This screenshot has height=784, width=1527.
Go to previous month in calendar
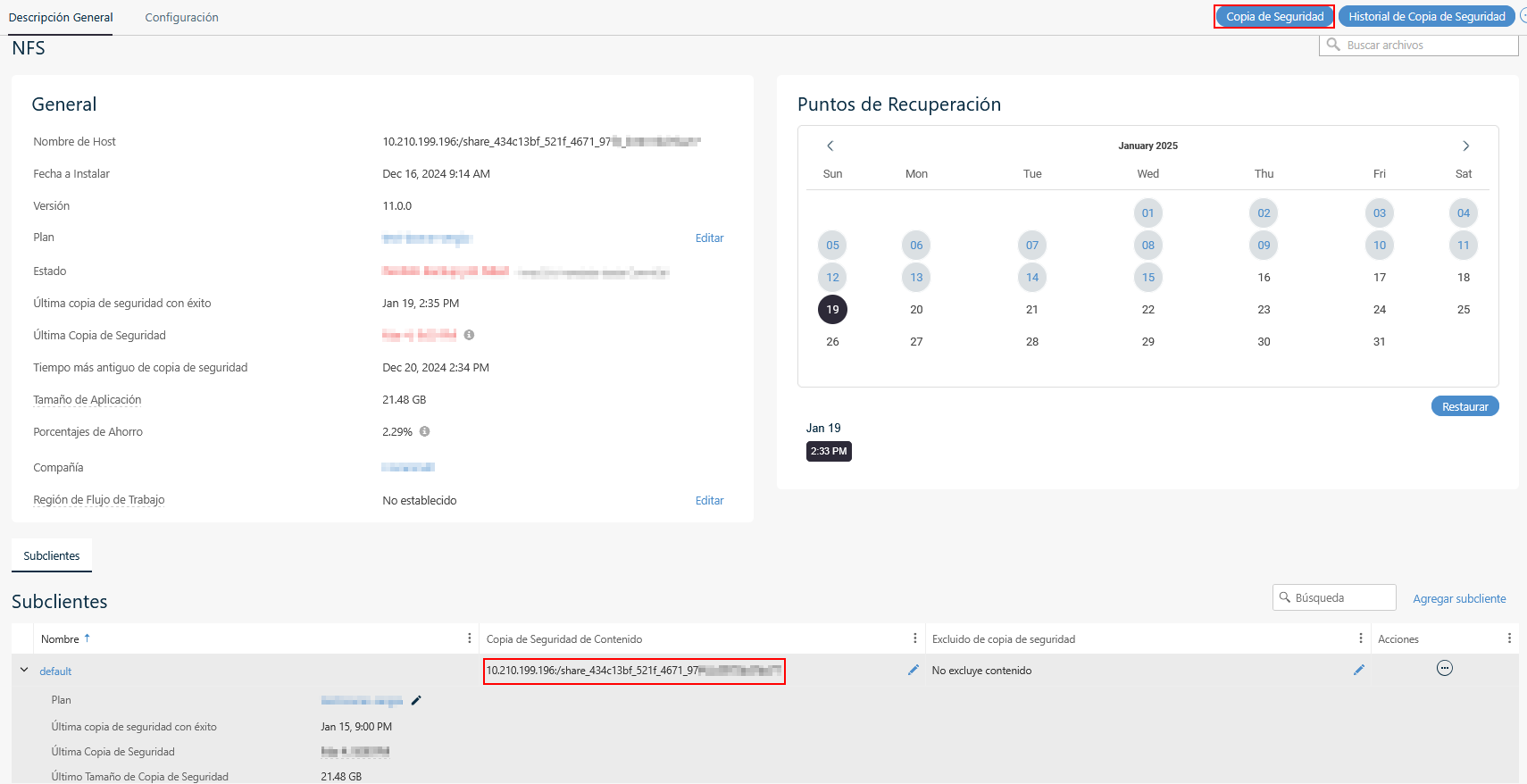point(830,146)
